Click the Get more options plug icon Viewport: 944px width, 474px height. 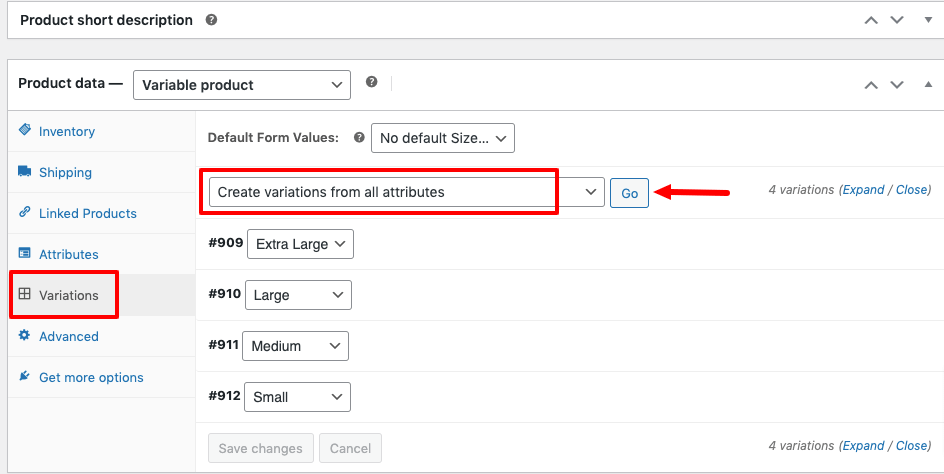[24, 376]
